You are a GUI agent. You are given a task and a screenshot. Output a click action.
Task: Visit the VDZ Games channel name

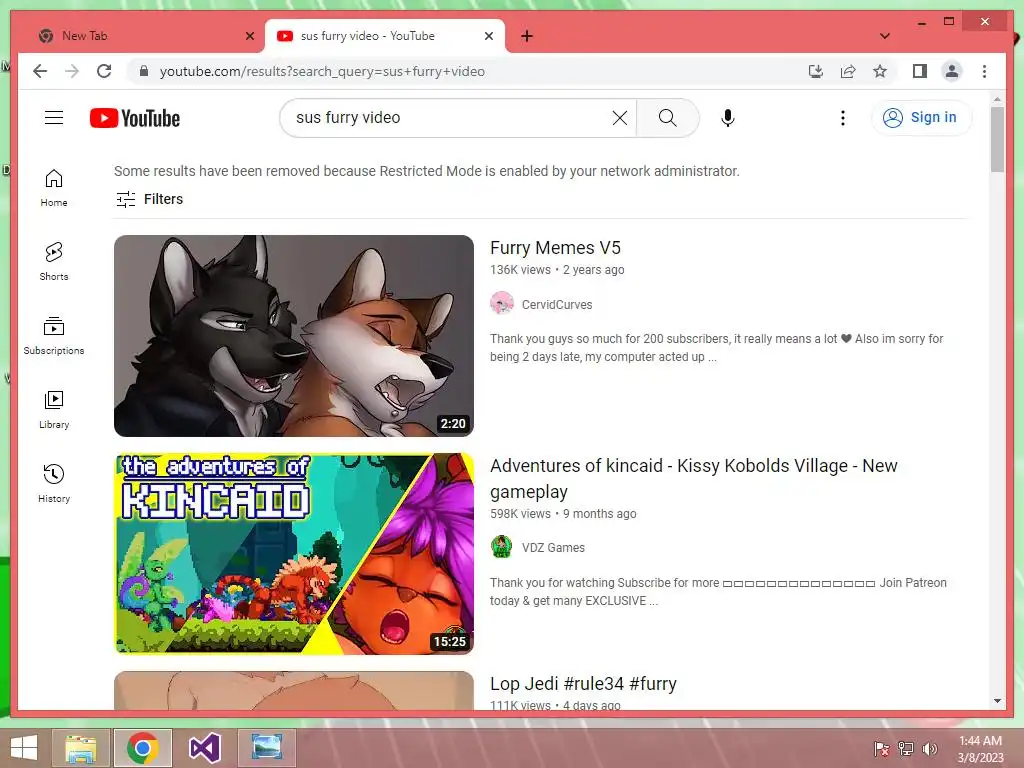[553, 548]
